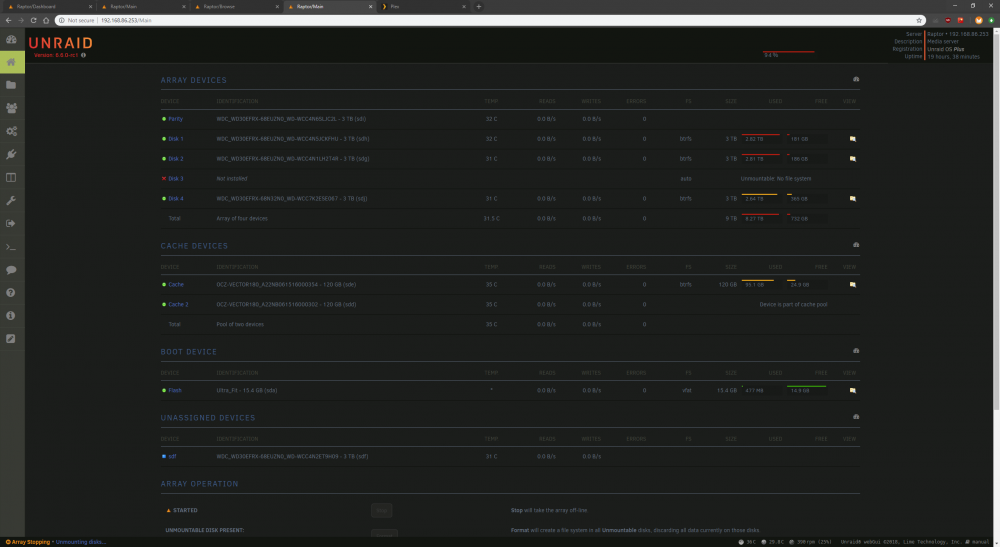Click Disk 1 used space bar 2.82 TB
The image size is (1000, 547).
tap(760, 138)
